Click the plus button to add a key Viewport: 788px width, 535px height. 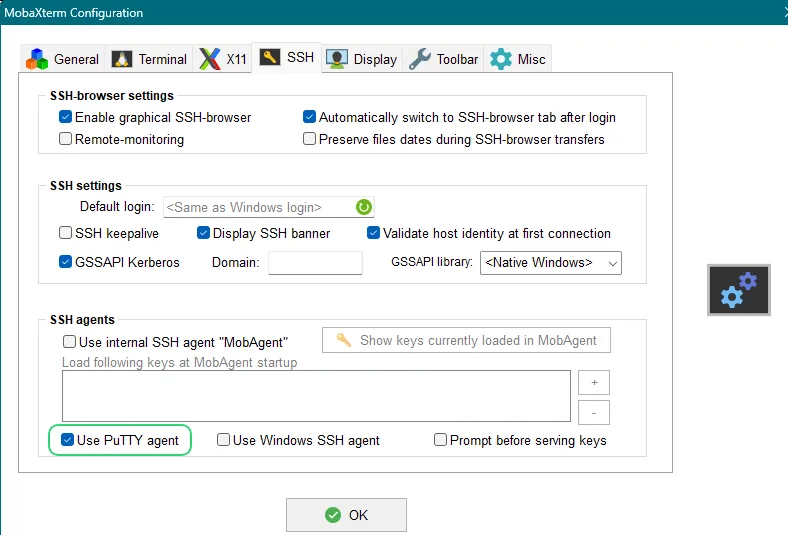[593, 382]
